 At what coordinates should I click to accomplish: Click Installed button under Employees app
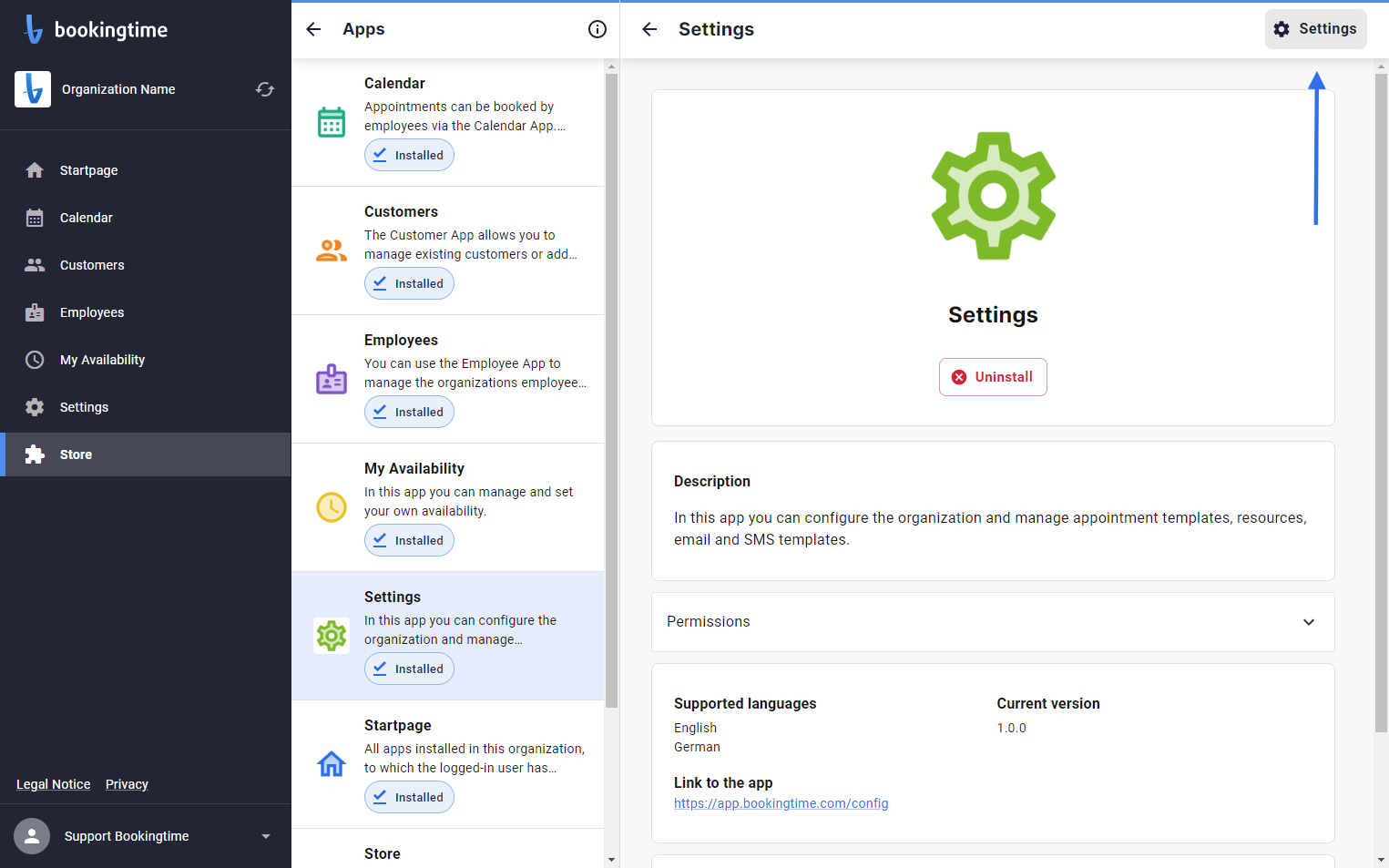pyautogui.click(x=409, y=412)
